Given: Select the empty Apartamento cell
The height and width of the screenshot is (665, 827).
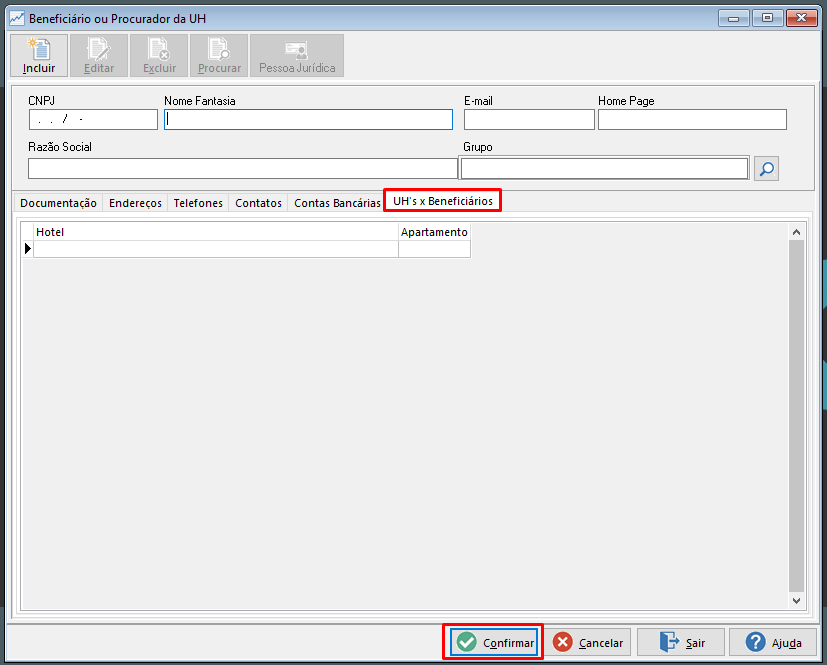Looking at the screenshot, I should point(434,249).
